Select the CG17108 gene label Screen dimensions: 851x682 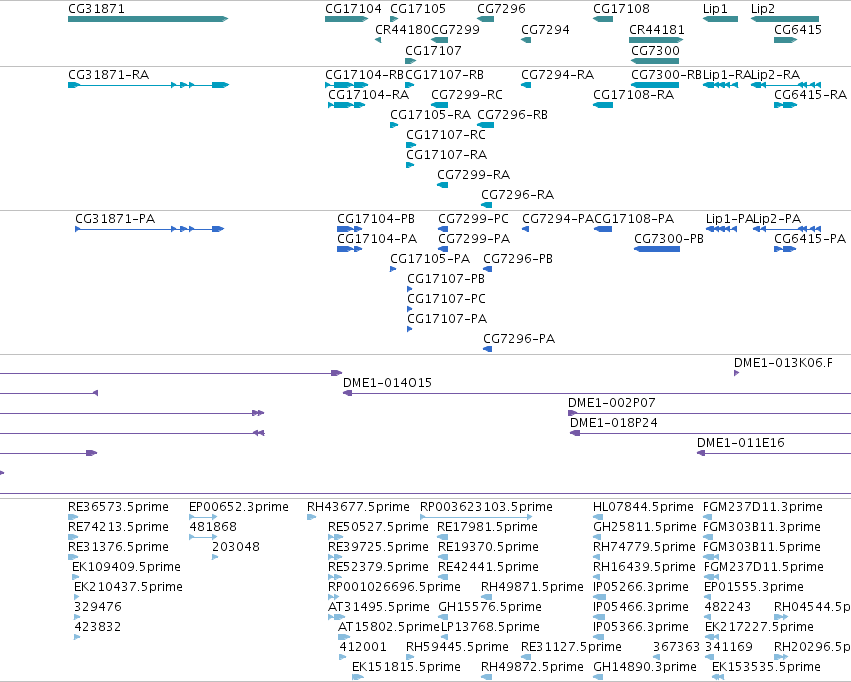pyautogui.click(x=621, y=9)
